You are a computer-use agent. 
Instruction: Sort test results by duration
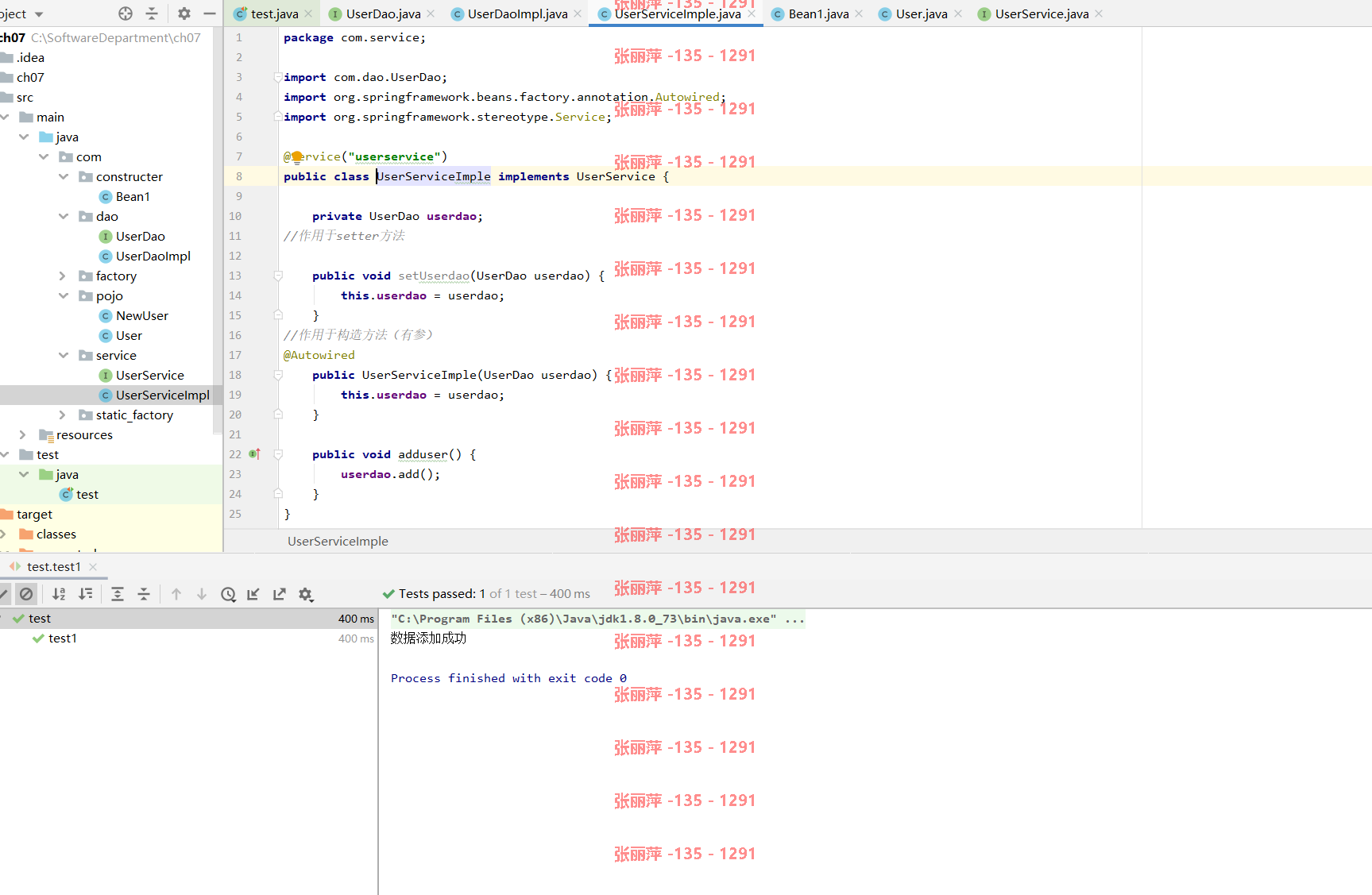click(x=86, y=594)
